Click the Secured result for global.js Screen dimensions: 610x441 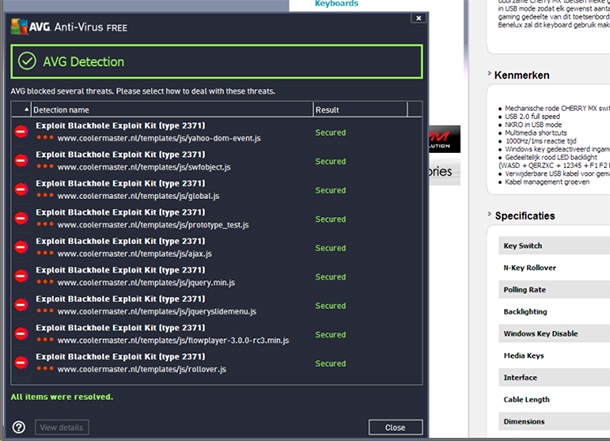pyautogui.click(x=331, y=190)
